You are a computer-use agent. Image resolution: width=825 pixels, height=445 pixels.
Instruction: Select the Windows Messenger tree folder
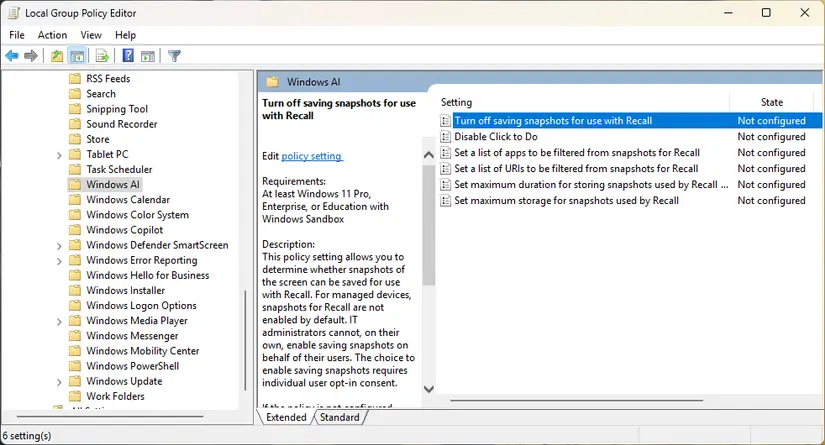click(x=132, y=336)
